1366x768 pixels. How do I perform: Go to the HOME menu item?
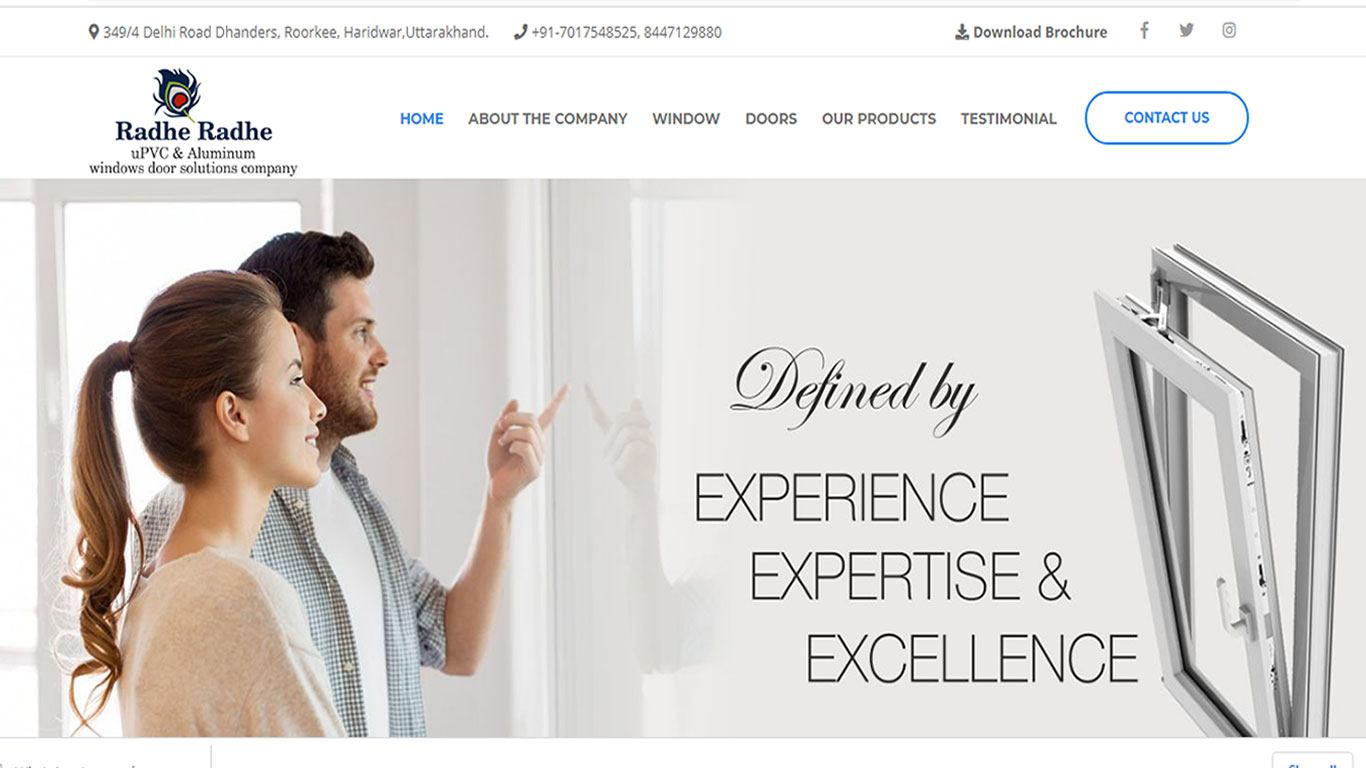point(422,118)
